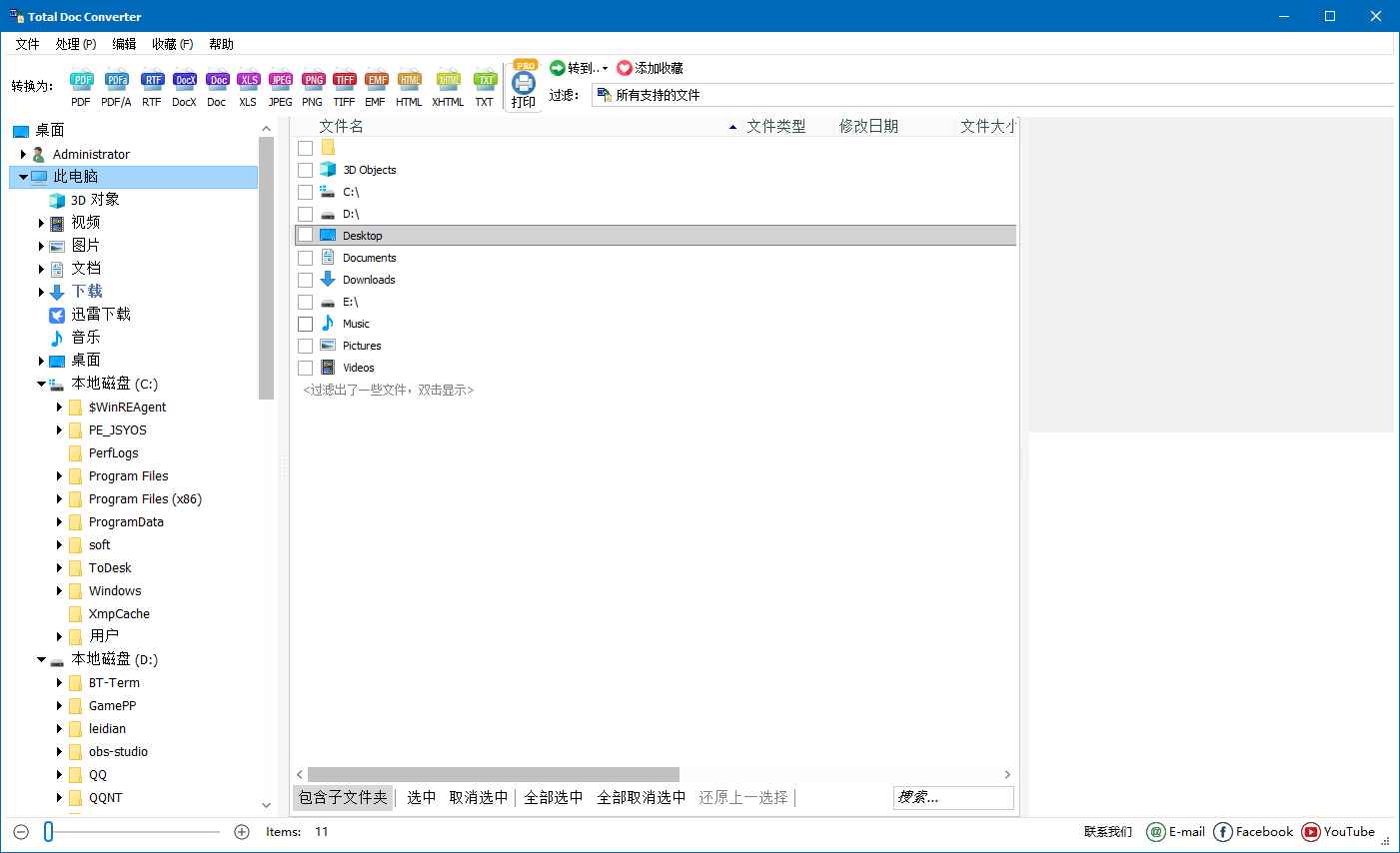The image size is (1400, 853).
Task: Select TIFF output format icon
Action: pos(344,85)
